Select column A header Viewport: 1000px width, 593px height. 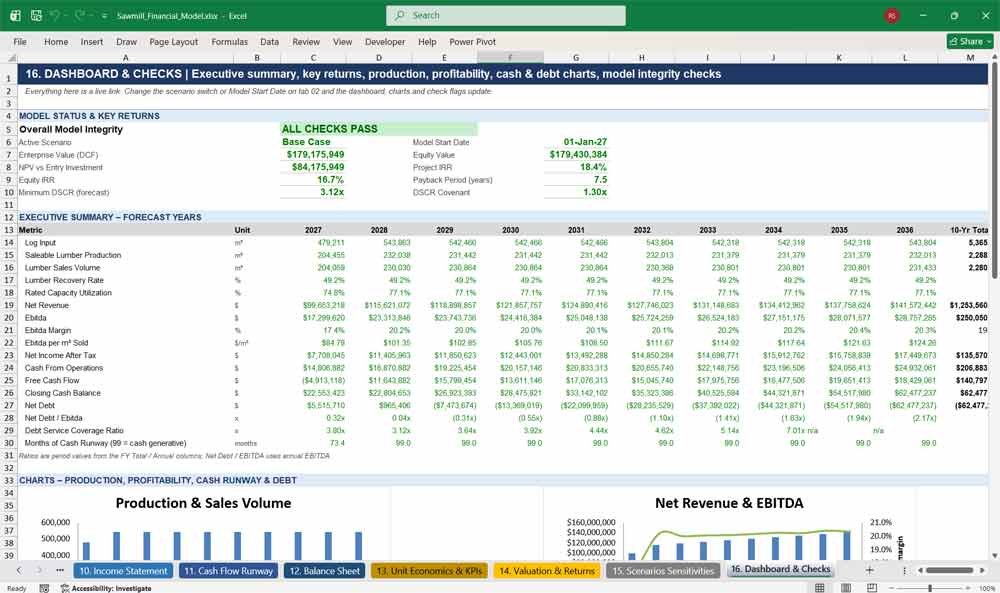[125, 57]
